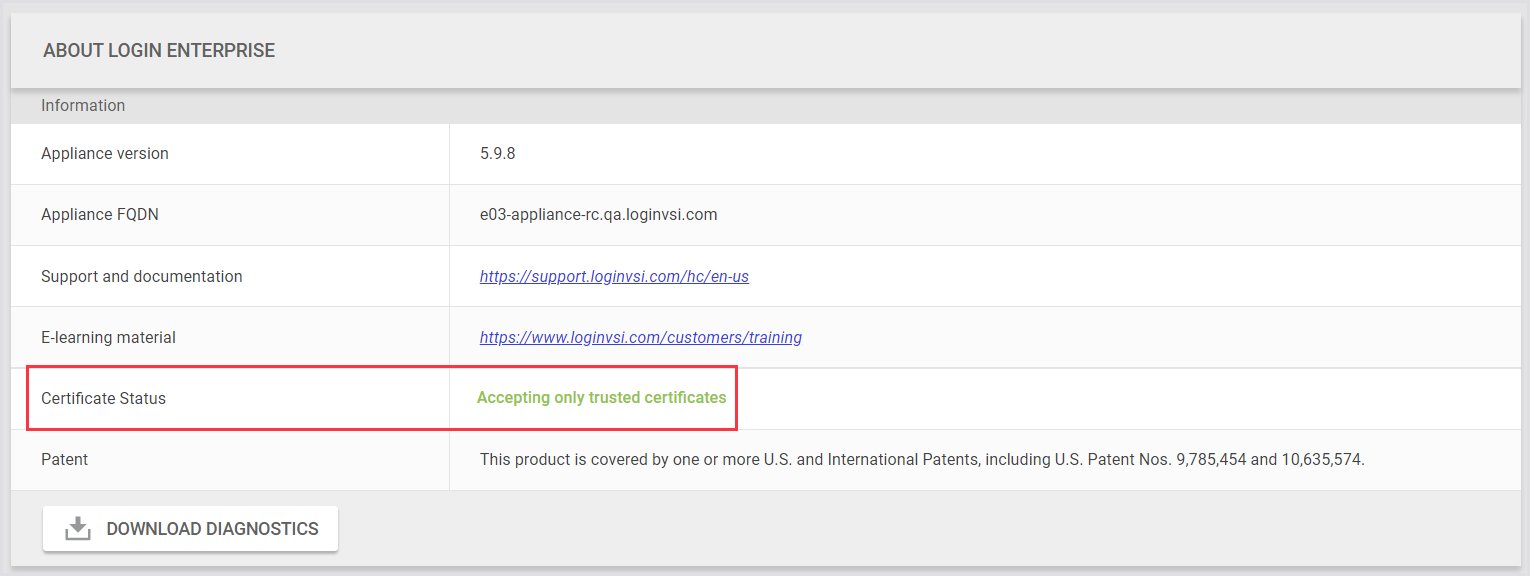
Task: Click the Appliance version label
Action: coord(105,153)
